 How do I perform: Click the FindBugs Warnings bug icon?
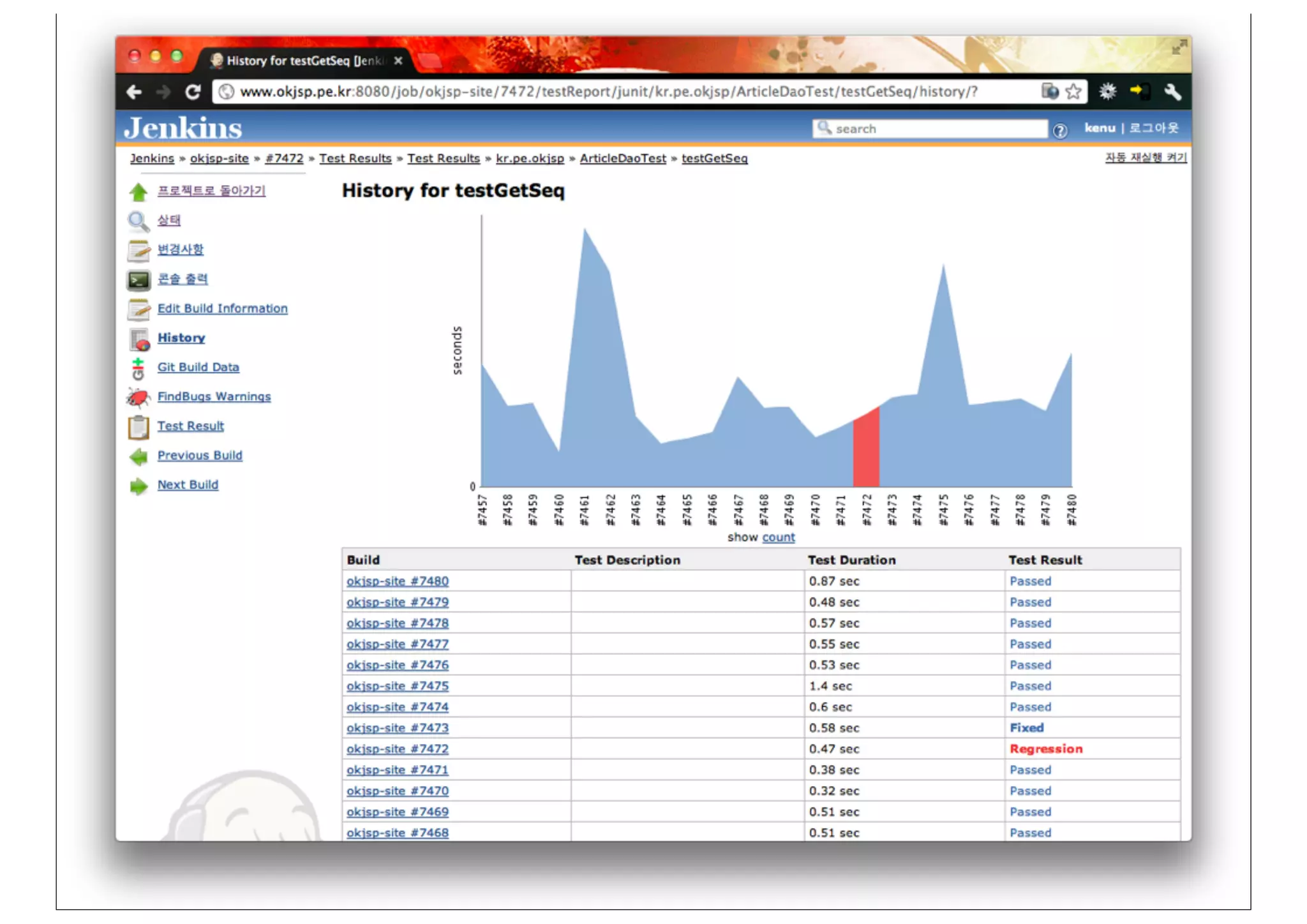click(x=138, y=397)
